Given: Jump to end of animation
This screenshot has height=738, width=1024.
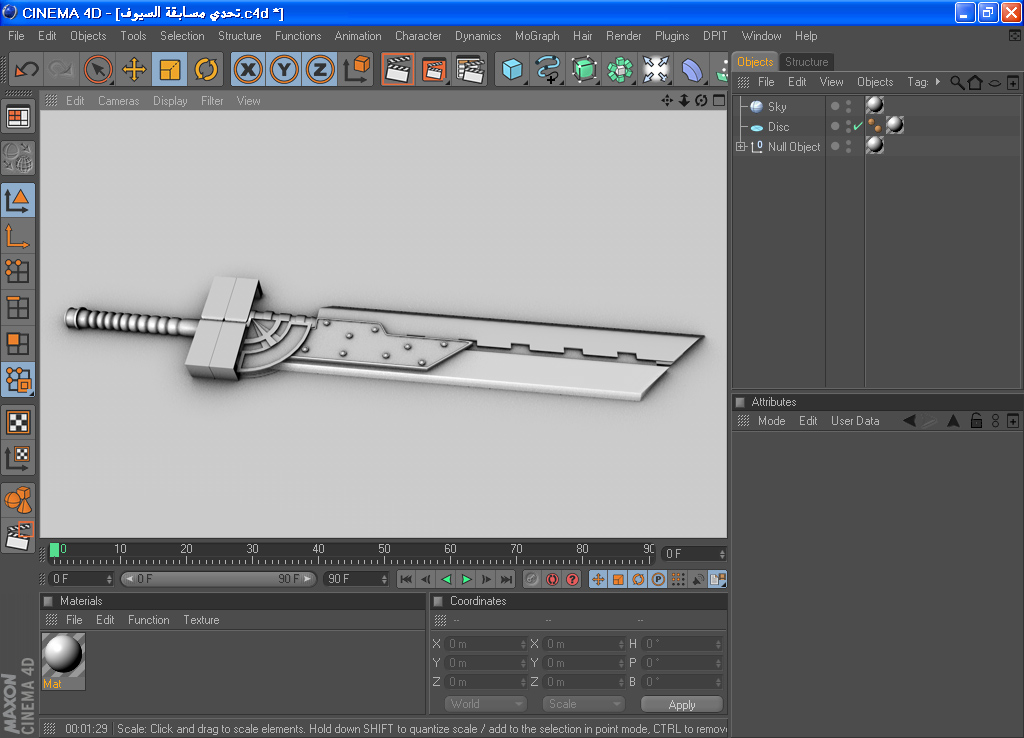Looking at the screenshot, I should coord(507,579).
